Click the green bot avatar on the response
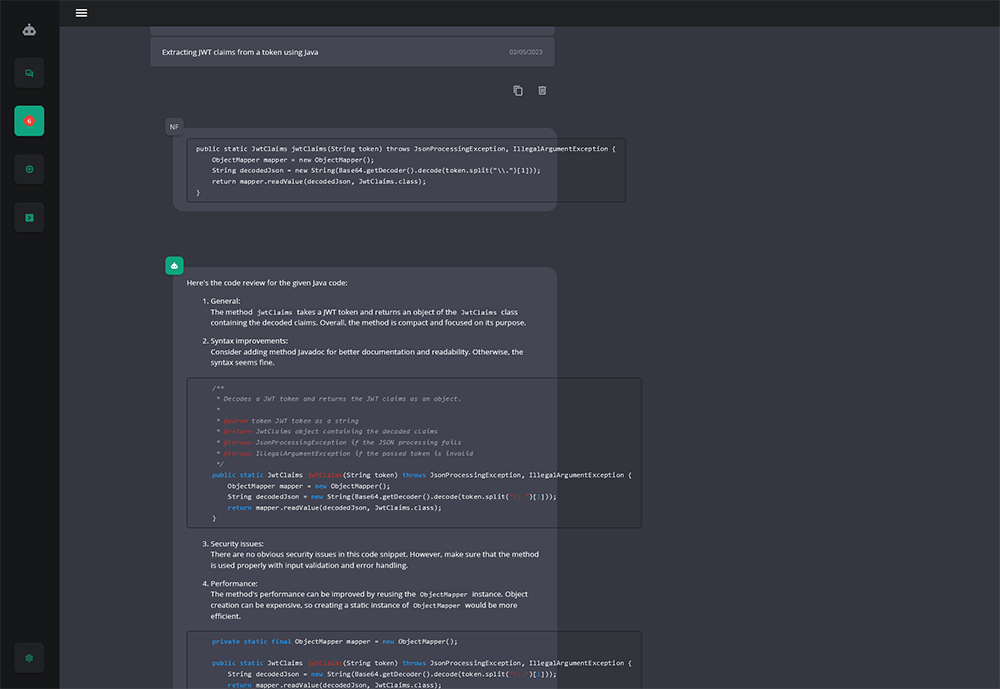 [x=174, y=265]
